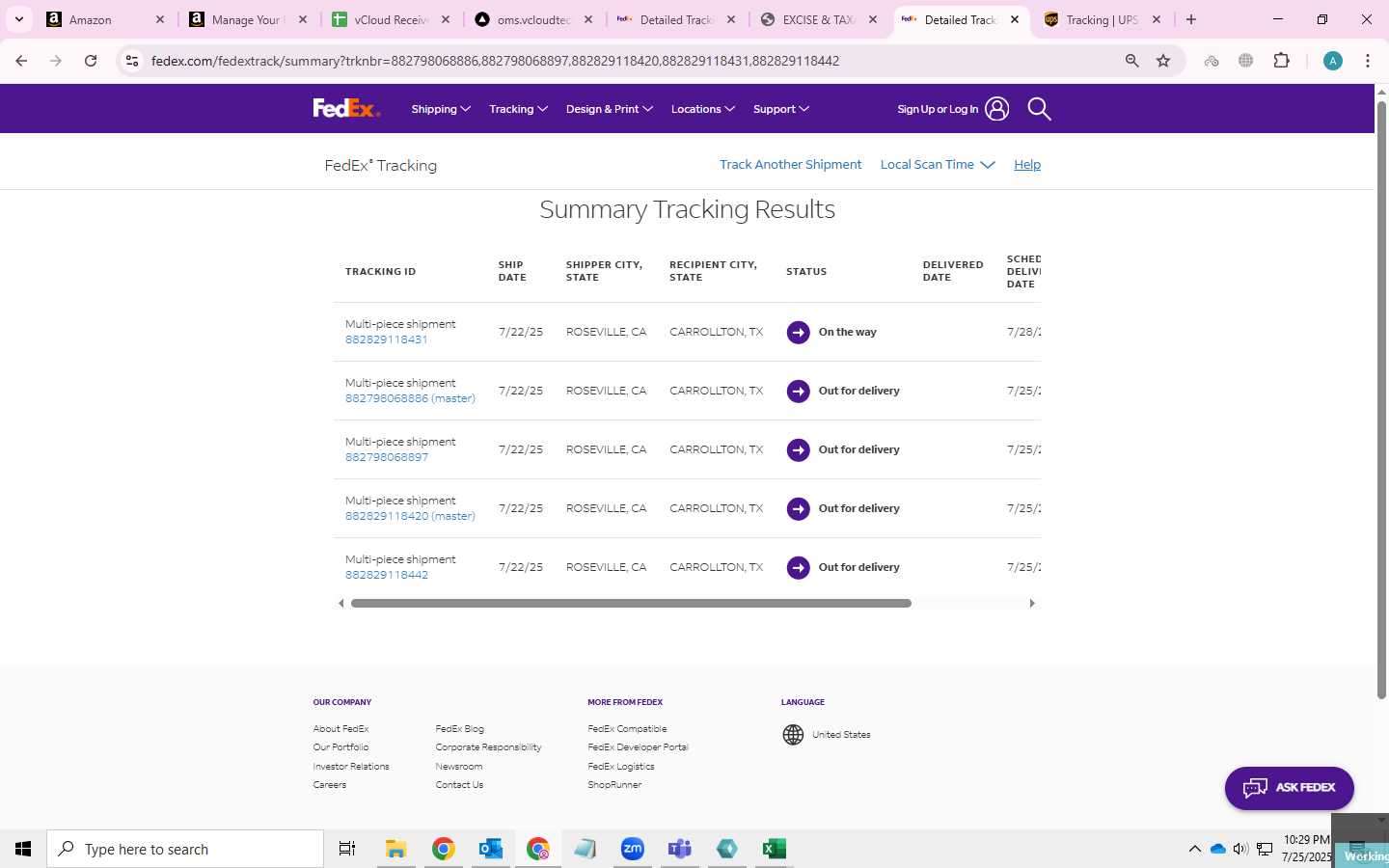Screen dimensions: 1389x868
Task: Open tracking number 882798068886 (master)
Action: [x=410, y=398]
